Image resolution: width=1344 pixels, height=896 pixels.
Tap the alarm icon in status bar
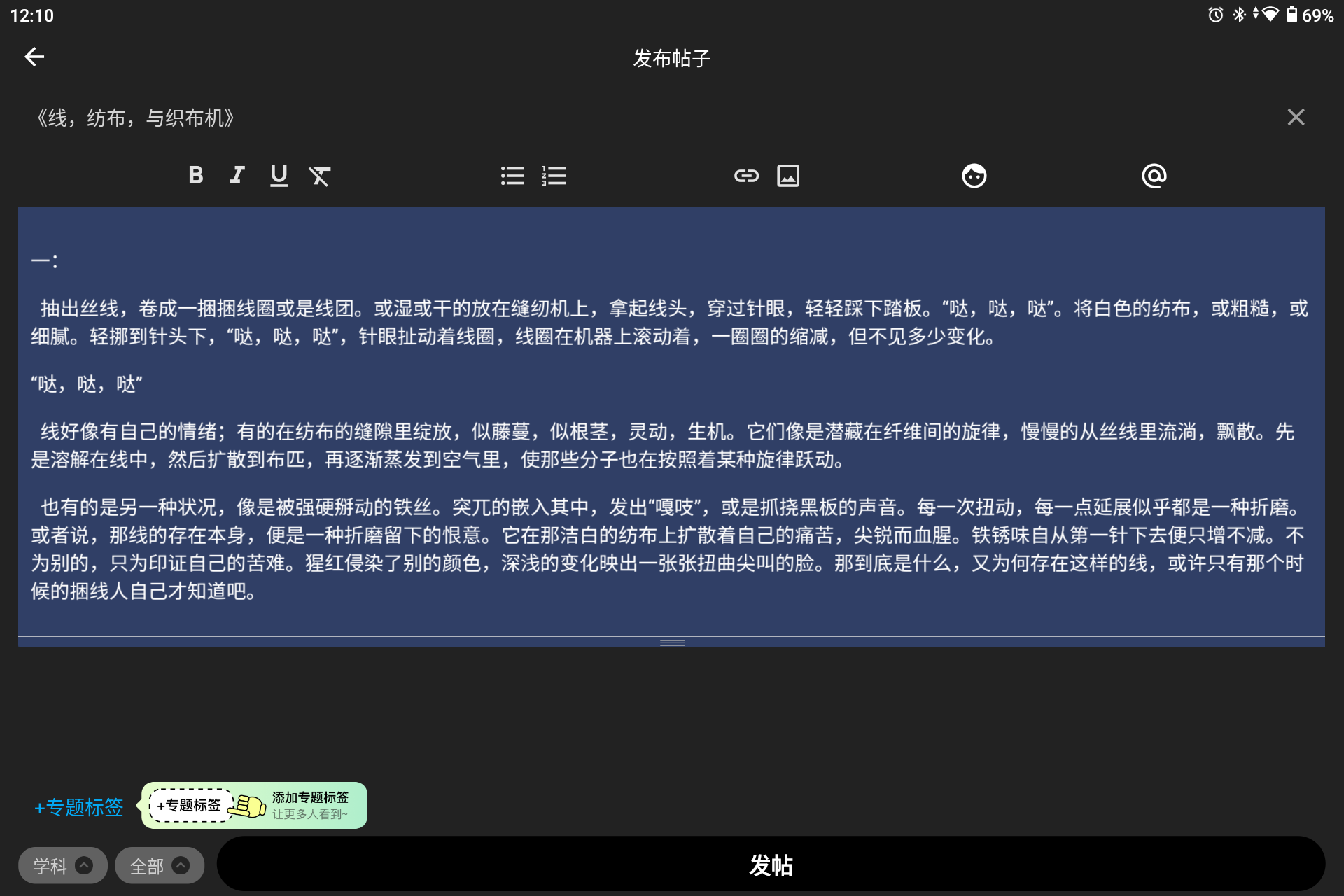[x=1216, y=15]
